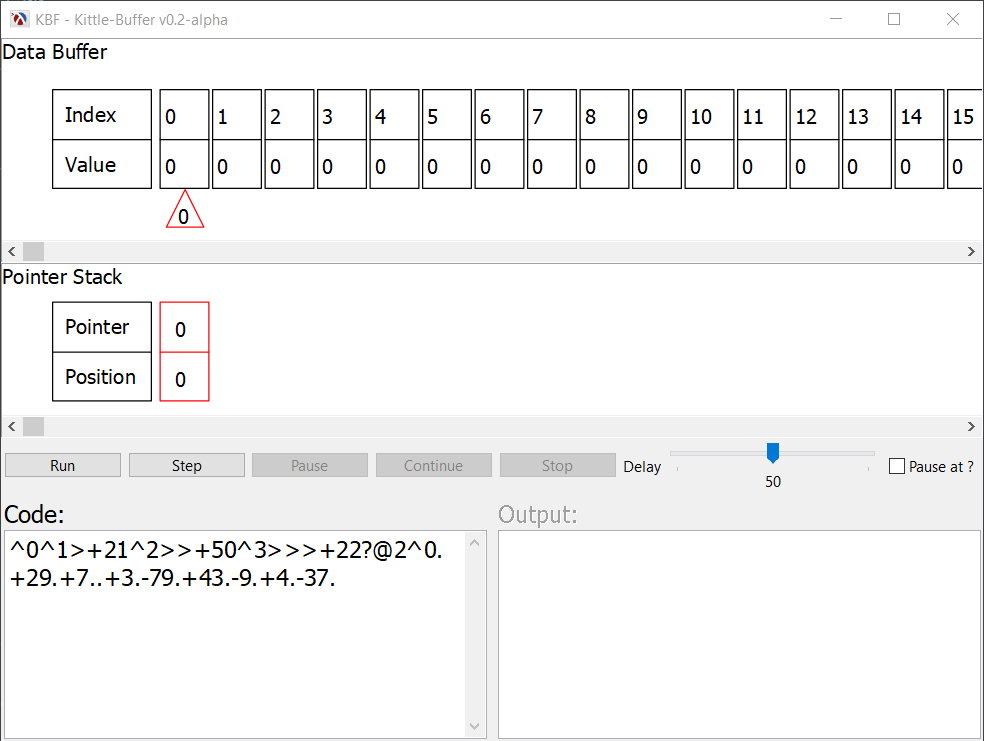Viewport: 984px width, 741px height.
Task: Click the 'Index' header cell
Action: (102, 115)
